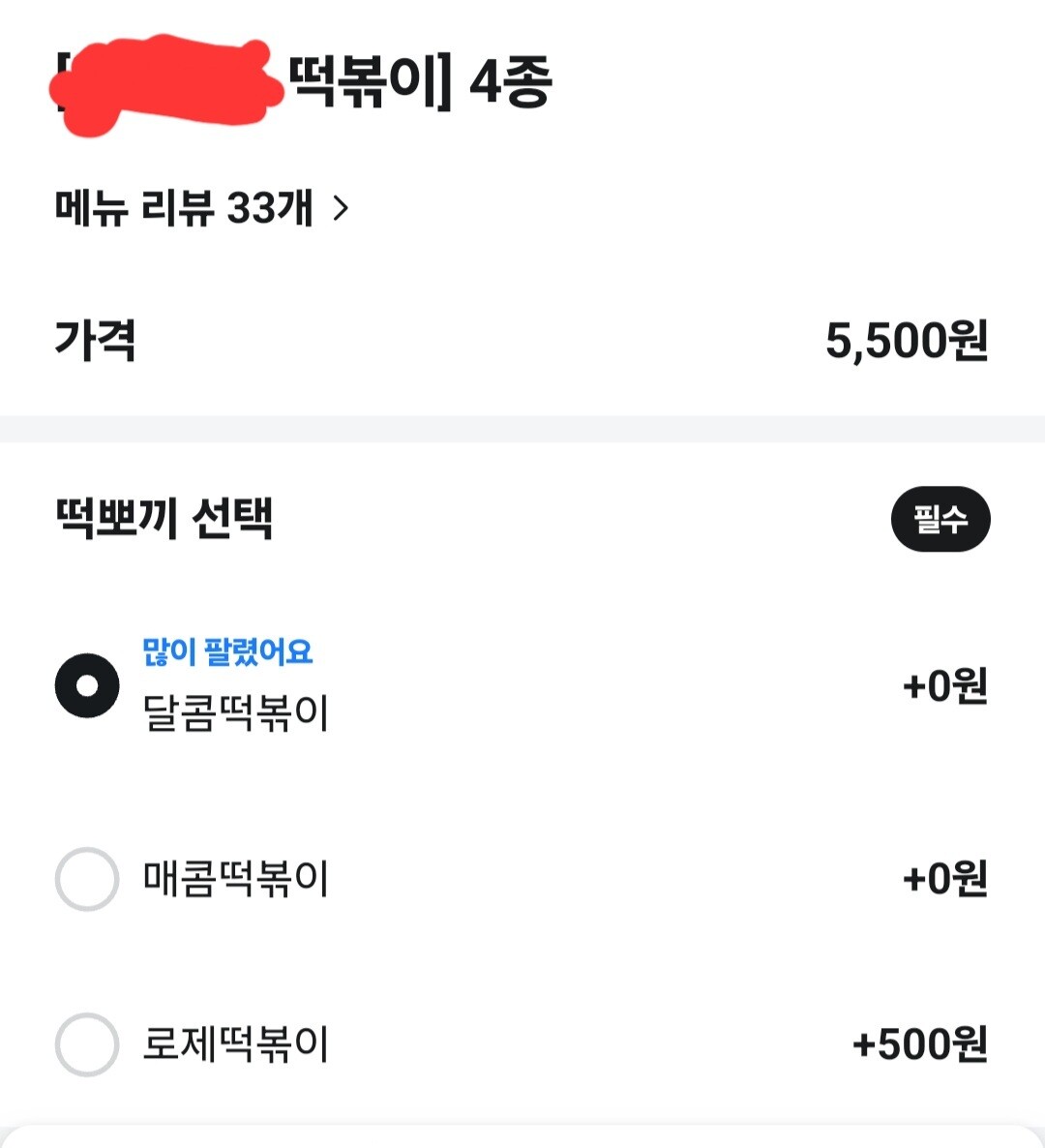Tap the 떡볶이 4종 menu title
This screenshot has height=1148, width=1045.
tap(420, 81)
